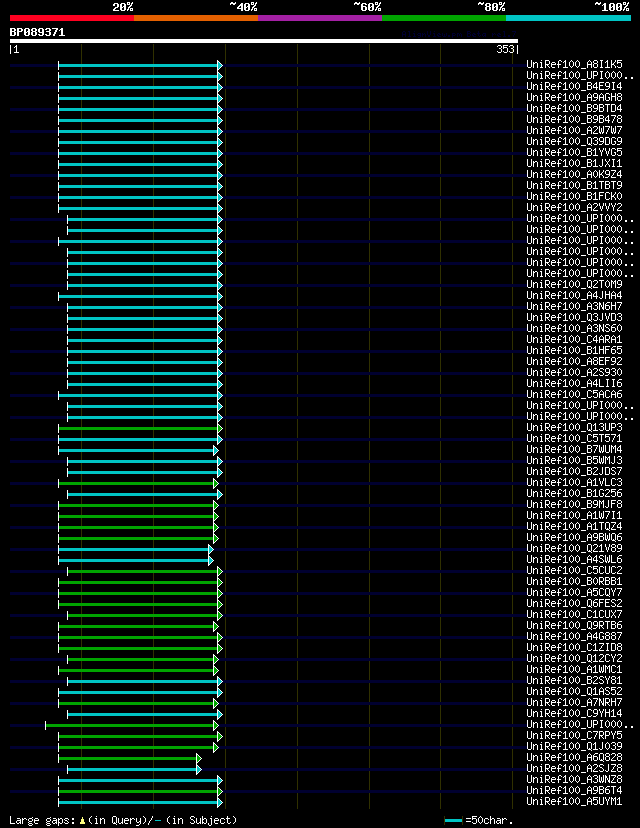The width and height of the screenshot is (640, 828).
Task: Open hit UniRef100_B9B478
Action: pyautogui.click(x=574, y=119)
